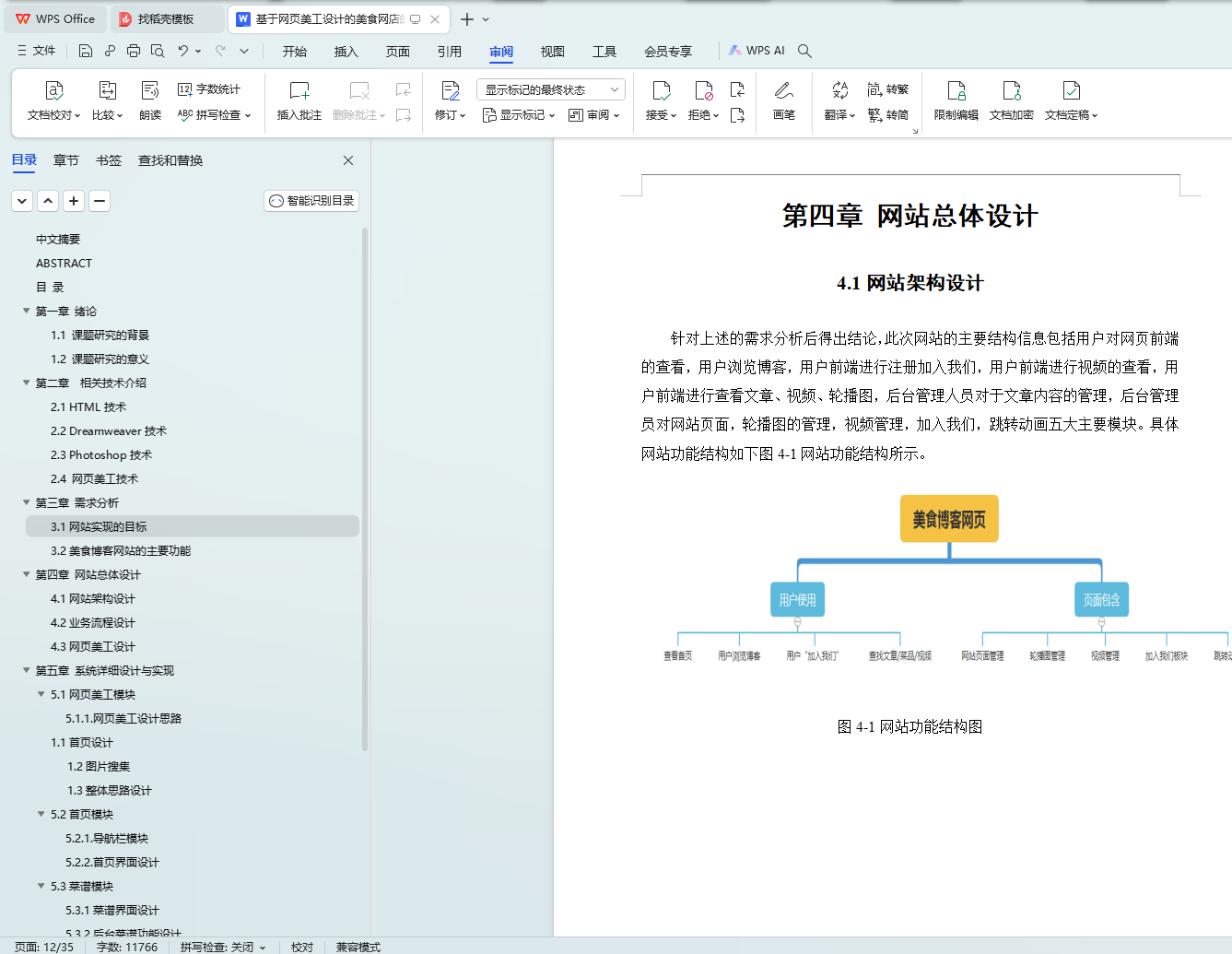Screen dimensions: 1232x954
Task: Switch to the 视图 ribbon tab
Action: pos(552,52)
